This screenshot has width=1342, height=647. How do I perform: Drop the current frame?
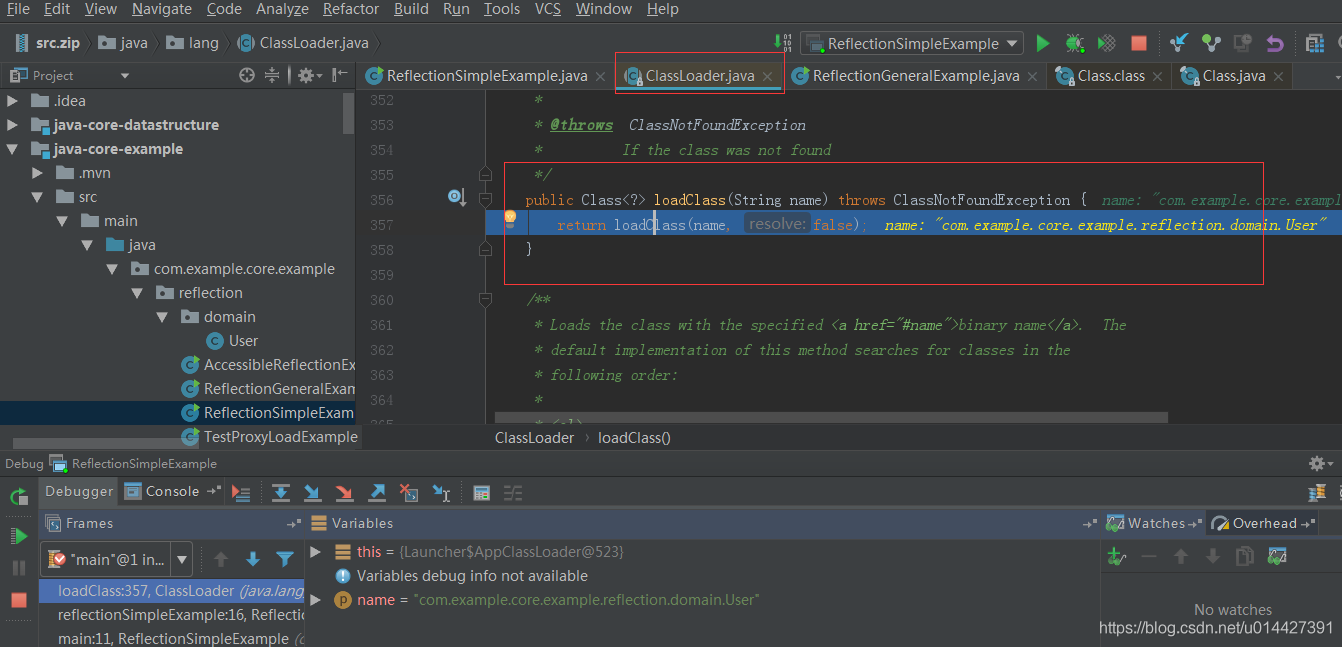[x=408, y=492]
